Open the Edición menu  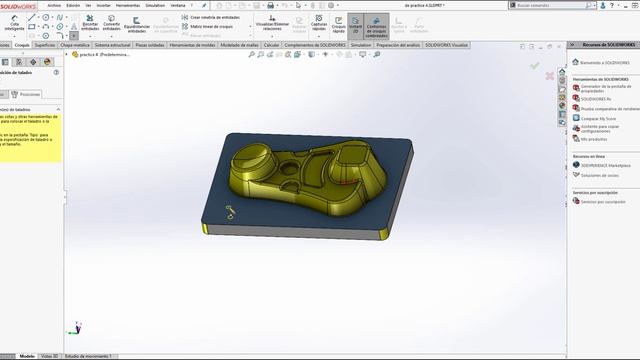tap(73, 5)
